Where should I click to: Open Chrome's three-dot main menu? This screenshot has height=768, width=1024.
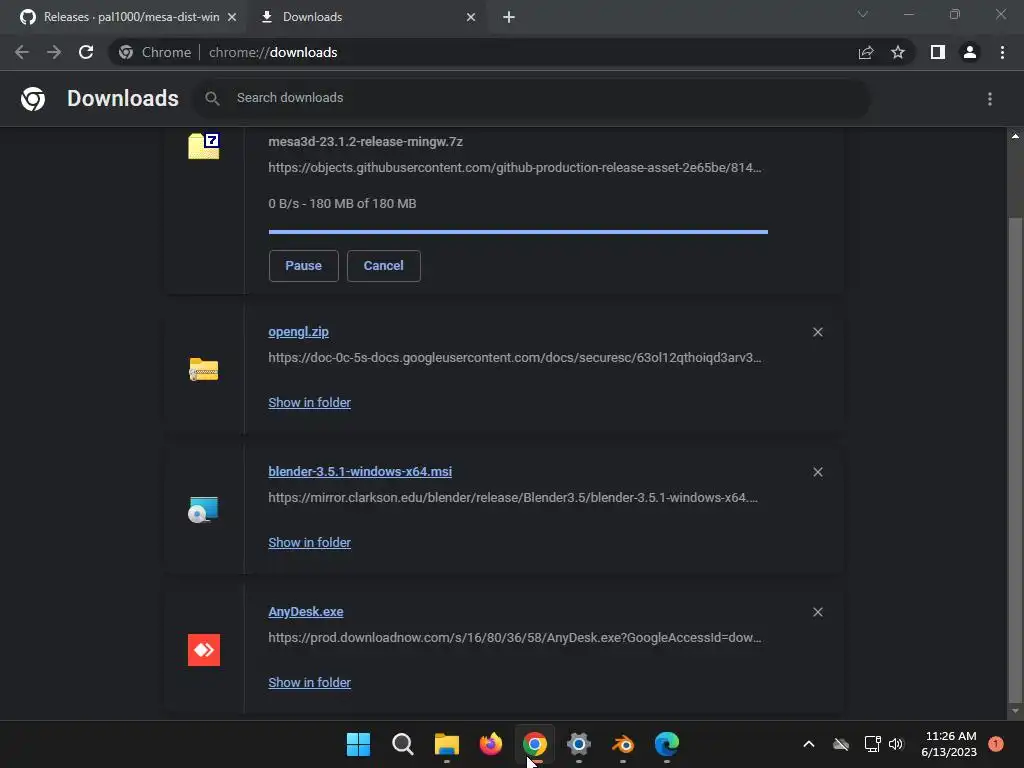[1002, 52]
